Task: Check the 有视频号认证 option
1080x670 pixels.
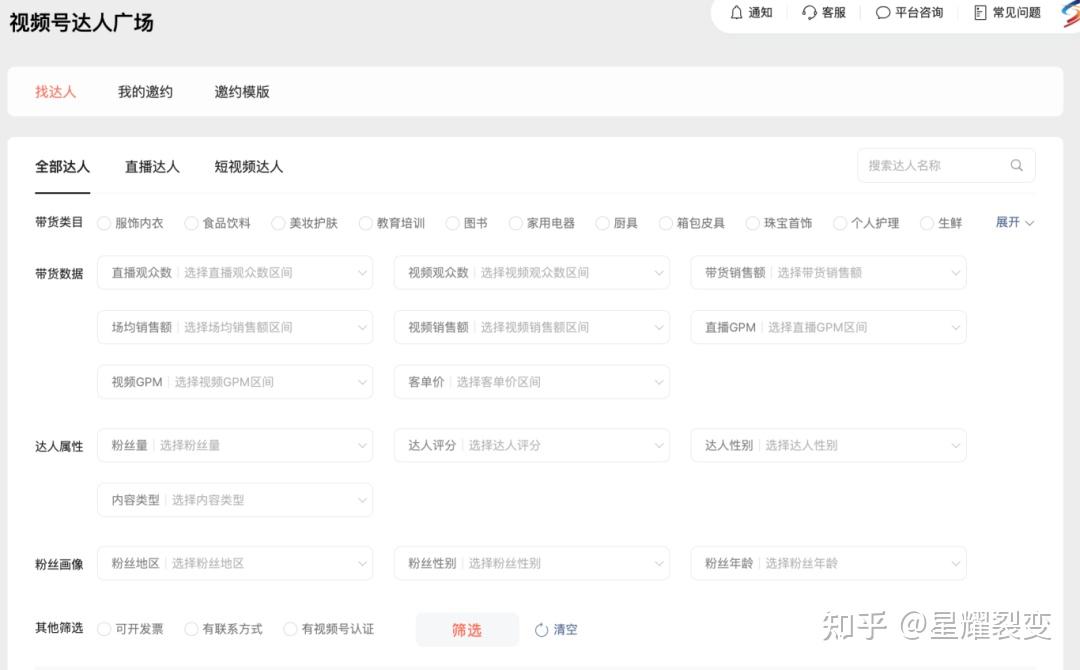Action: point(291,629)
